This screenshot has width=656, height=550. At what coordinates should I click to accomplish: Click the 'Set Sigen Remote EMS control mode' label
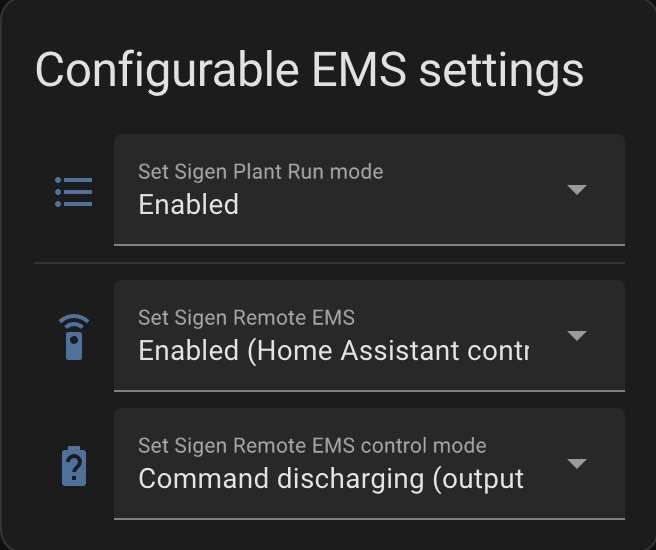coord(312,446)
